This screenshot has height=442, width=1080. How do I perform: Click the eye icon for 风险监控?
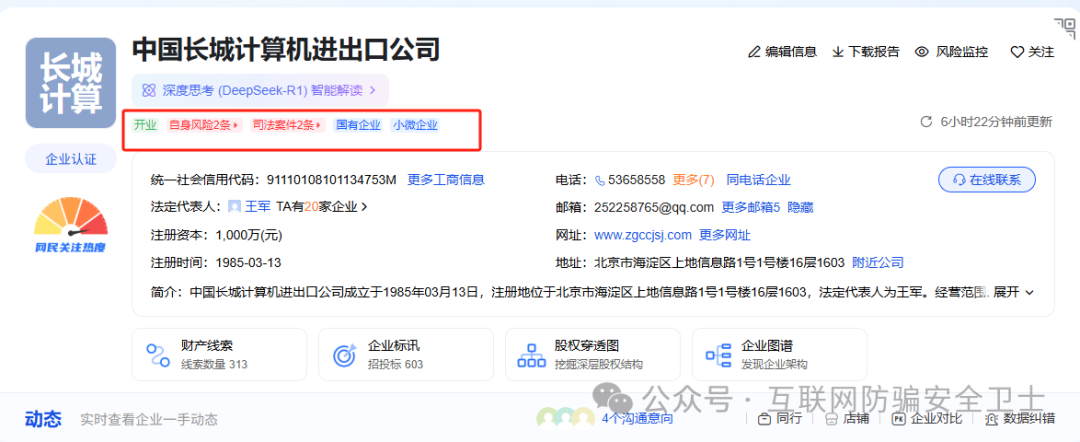(x=922, y=52)
